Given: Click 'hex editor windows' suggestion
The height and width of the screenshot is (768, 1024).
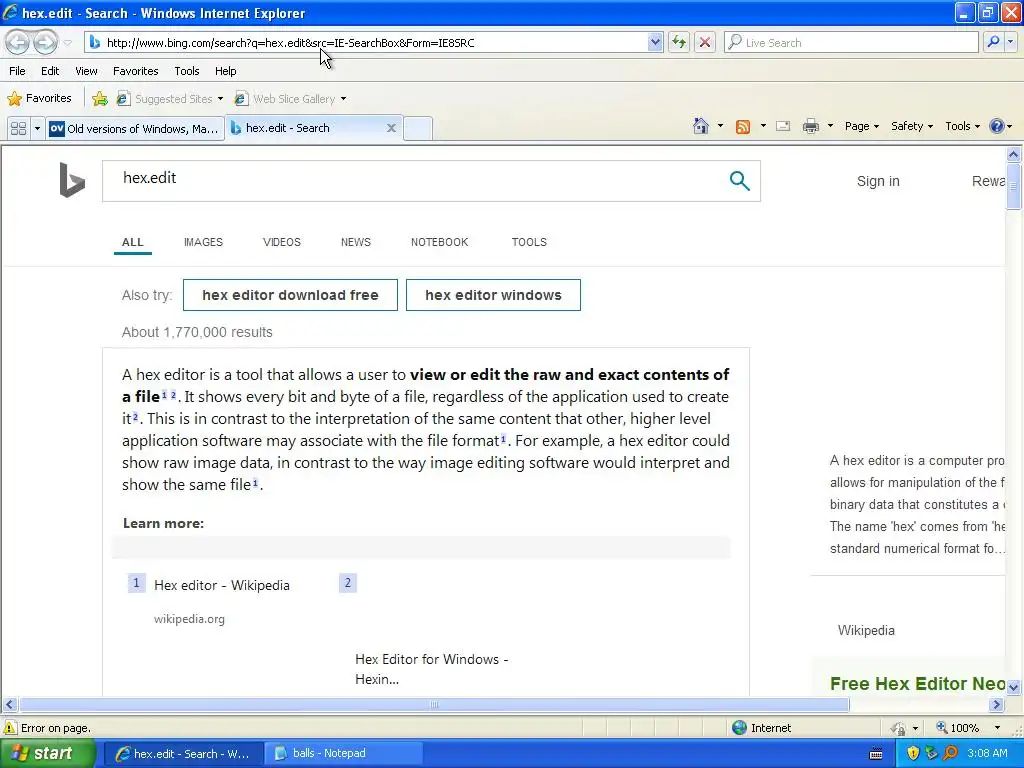Looking at the screenshot, I should (493, 295).
